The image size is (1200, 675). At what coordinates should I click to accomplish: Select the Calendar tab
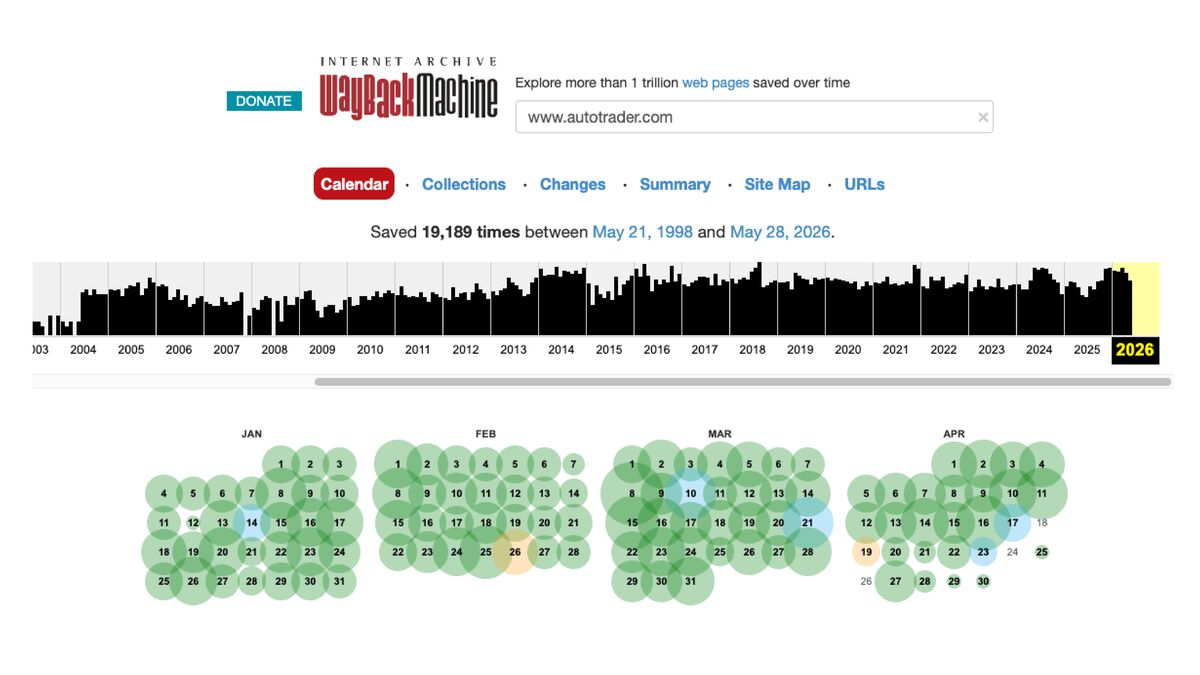[x=354, y=184]
